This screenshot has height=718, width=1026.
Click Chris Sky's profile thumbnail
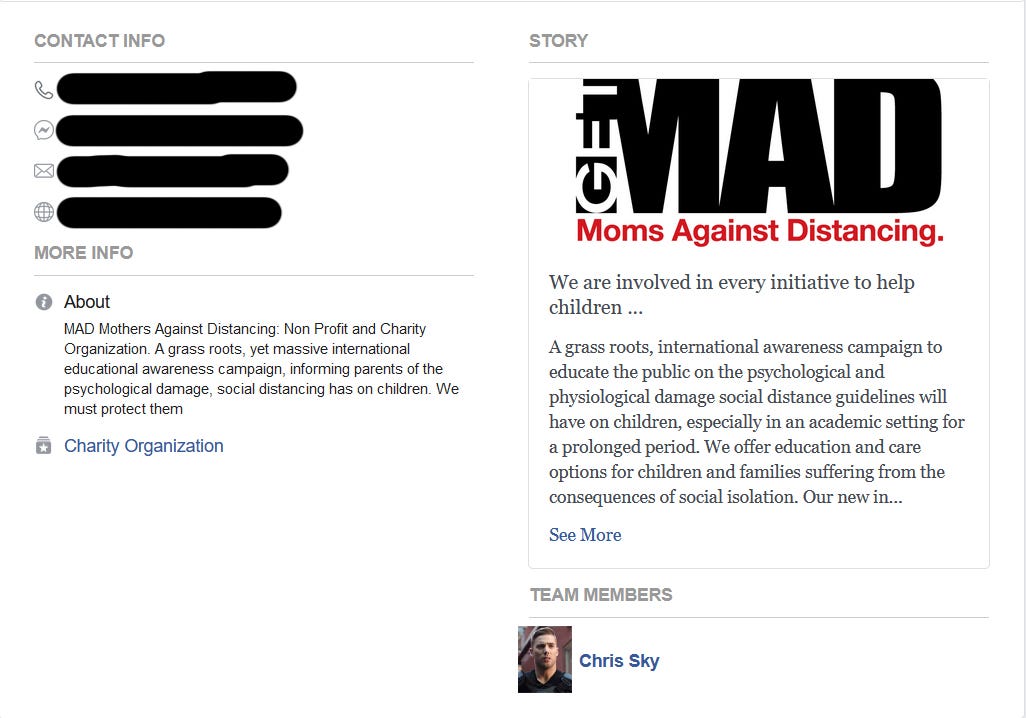[x=545, y=659]
